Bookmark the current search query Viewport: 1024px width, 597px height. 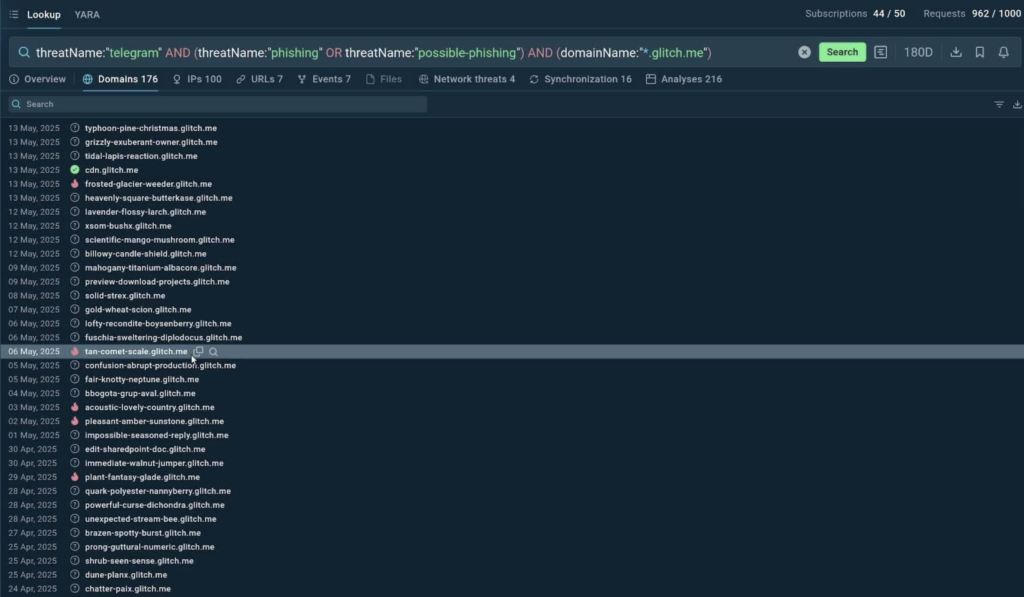pyautogui.click(x=980, y=52)
